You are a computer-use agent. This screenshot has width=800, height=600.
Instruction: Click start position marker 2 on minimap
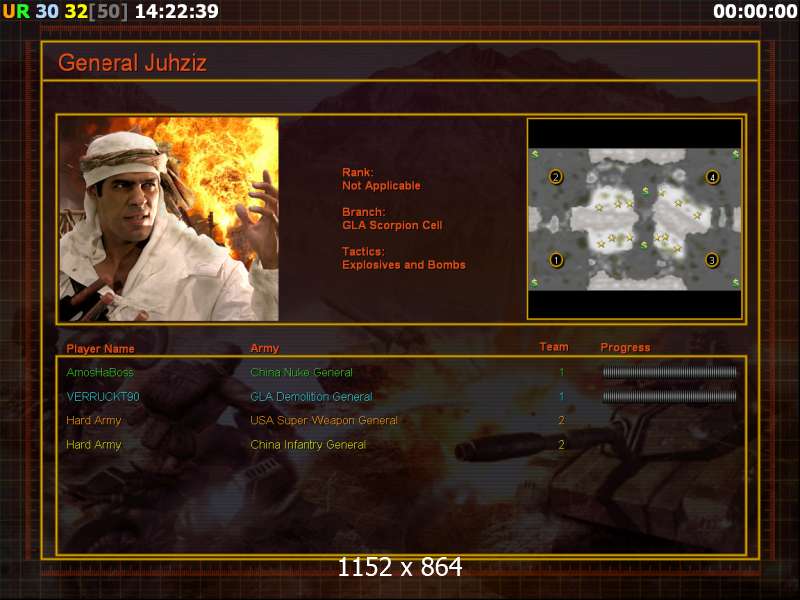pos(556,177)
